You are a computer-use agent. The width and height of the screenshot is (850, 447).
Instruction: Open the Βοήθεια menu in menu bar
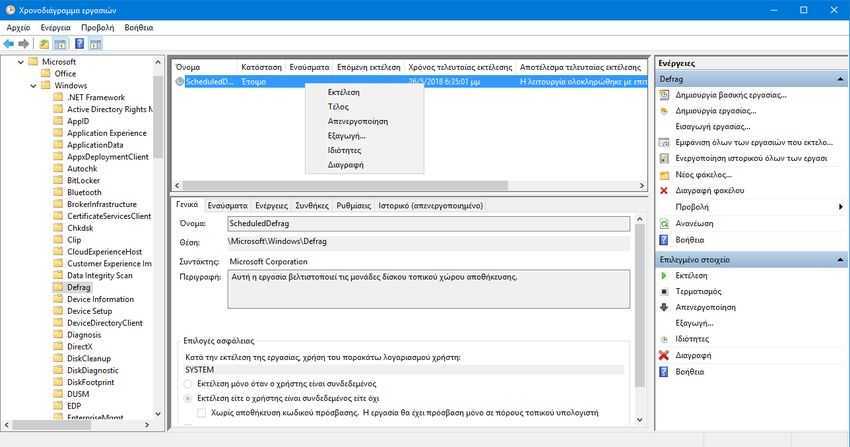coord(139,27)
